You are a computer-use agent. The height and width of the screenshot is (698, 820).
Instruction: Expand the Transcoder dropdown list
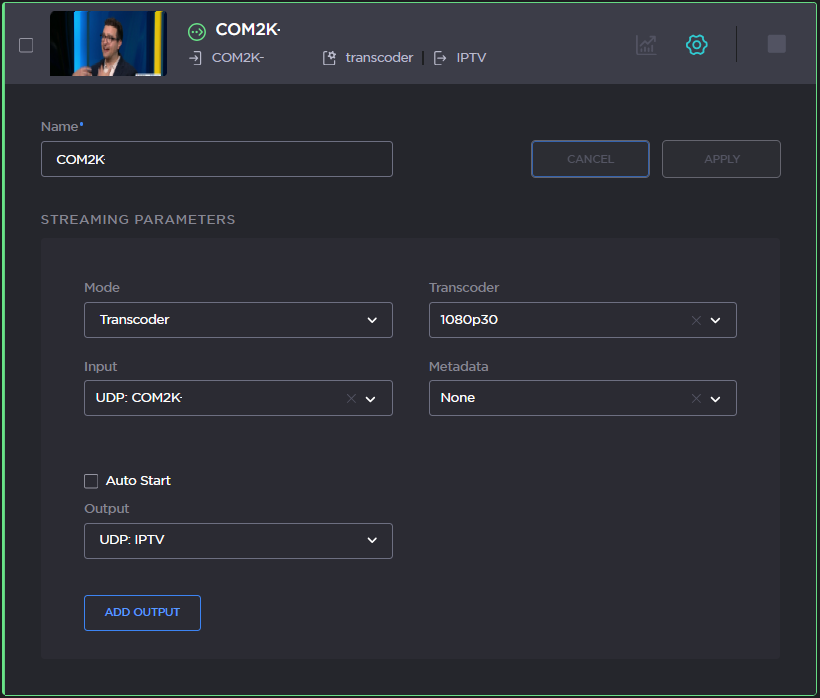[x=716, y=320]
